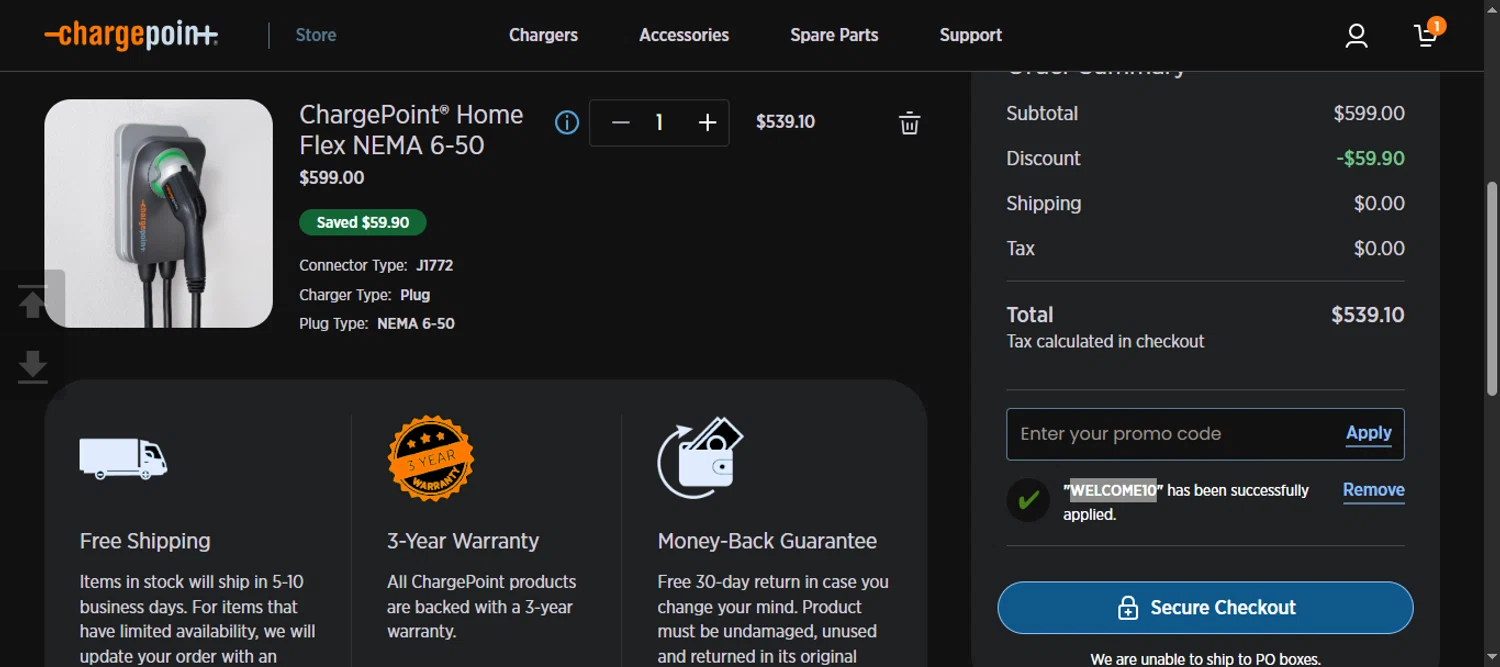Click the download arrow icon
The image size is (1500, 667).
coord(33,366)
